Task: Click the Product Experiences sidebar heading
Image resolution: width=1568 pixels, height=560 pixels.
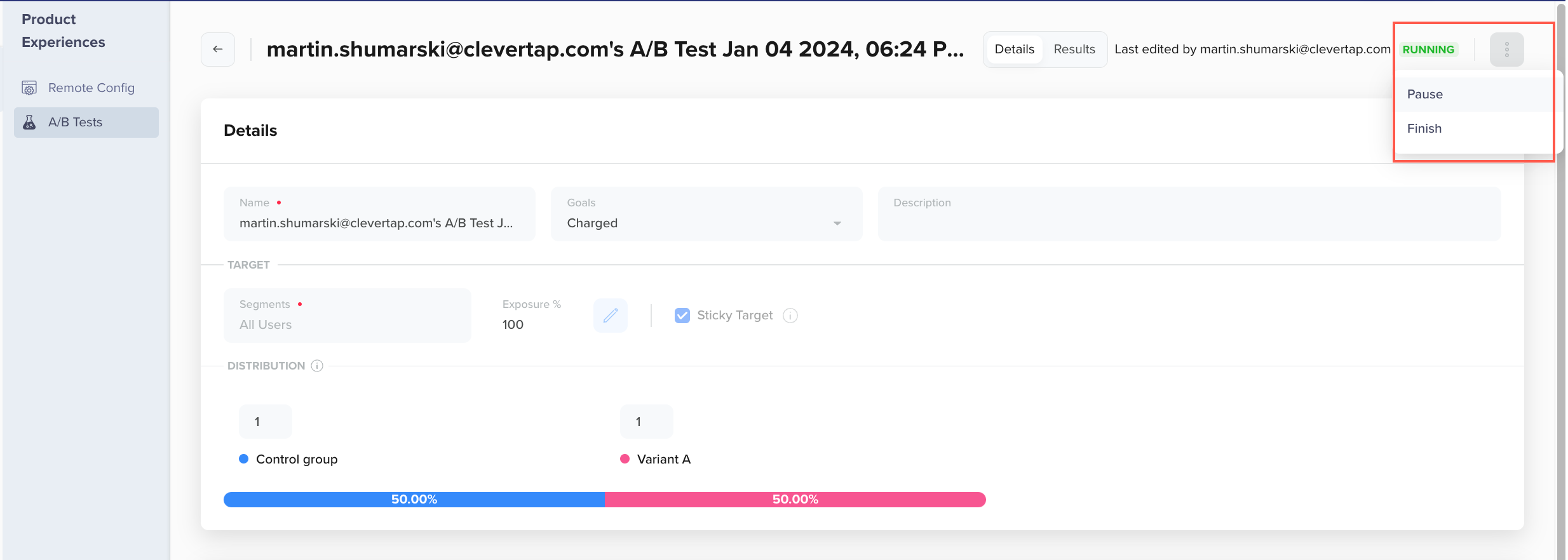Action: [64, 30]
